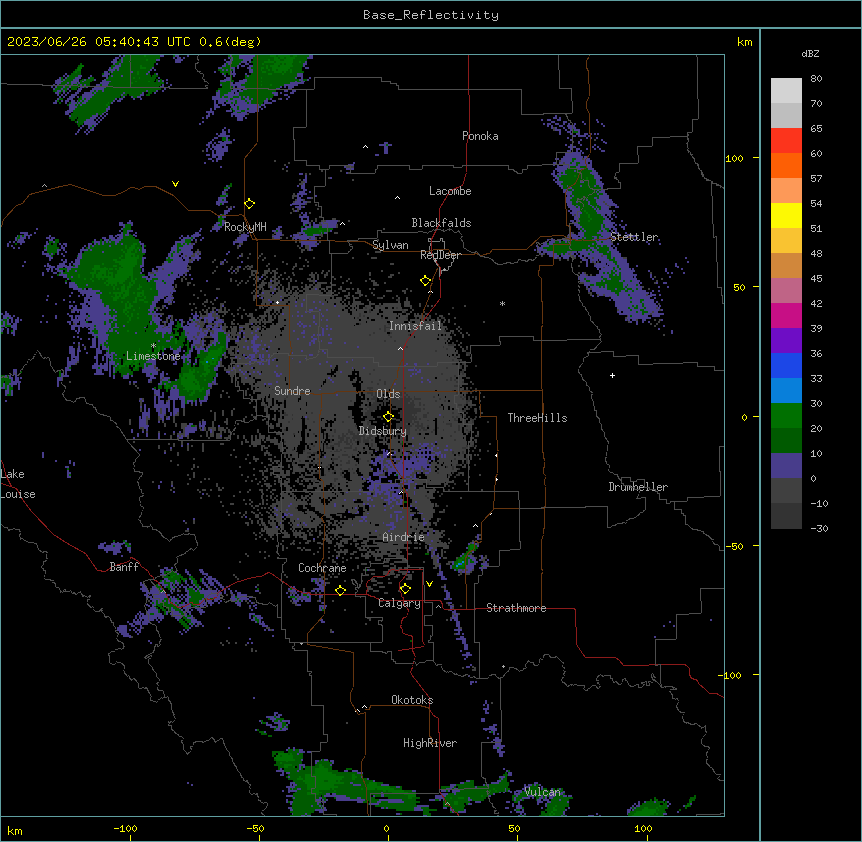Click the Sylvan label

390,245
